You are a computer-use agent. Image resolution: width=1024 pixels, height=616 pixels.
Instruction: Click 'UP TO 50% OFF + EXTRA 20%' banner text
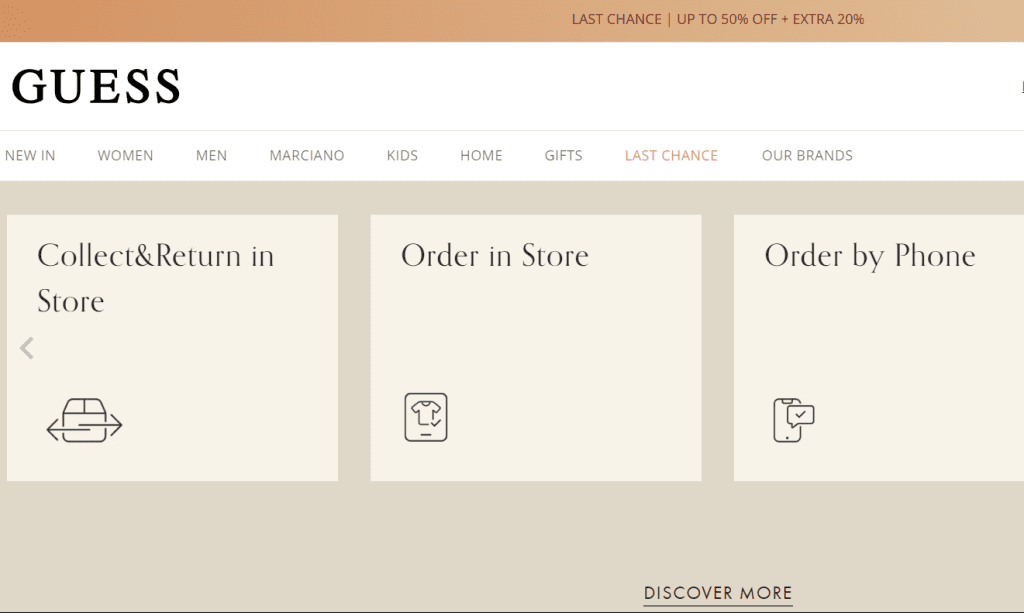pos(770,19)
